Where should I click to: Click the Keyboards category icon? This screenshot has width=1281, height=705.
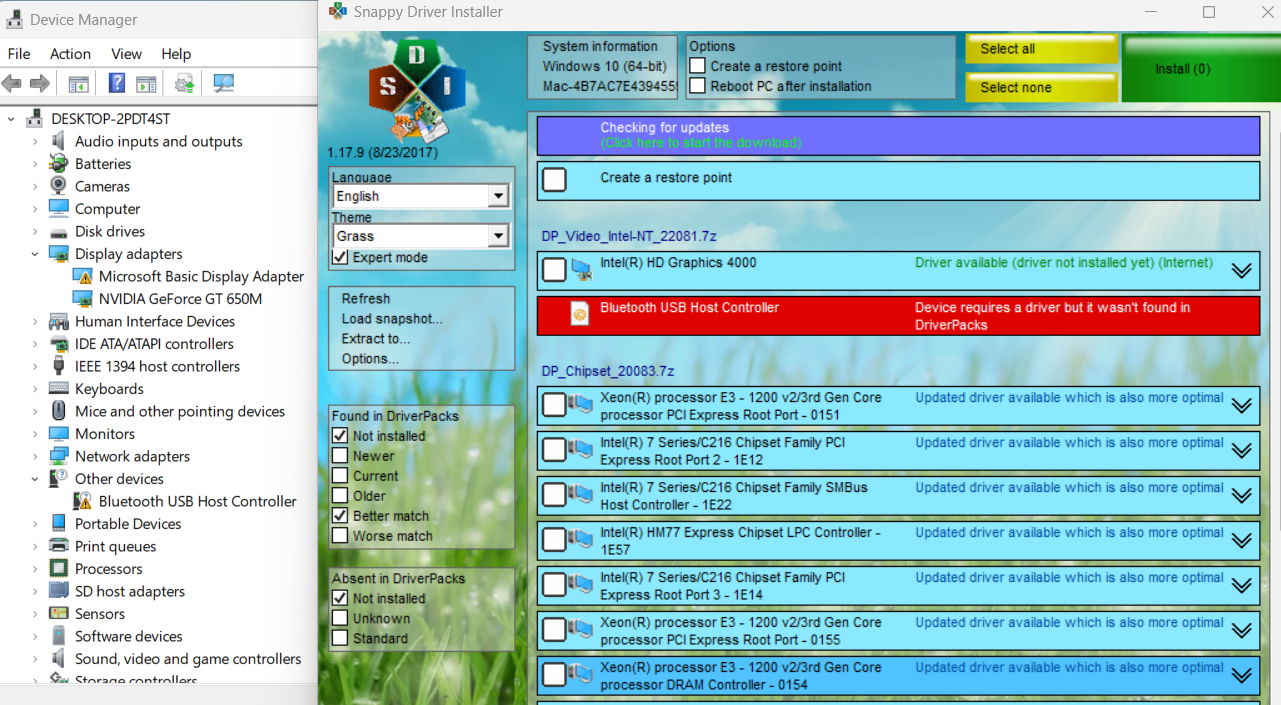pos(58,389)
